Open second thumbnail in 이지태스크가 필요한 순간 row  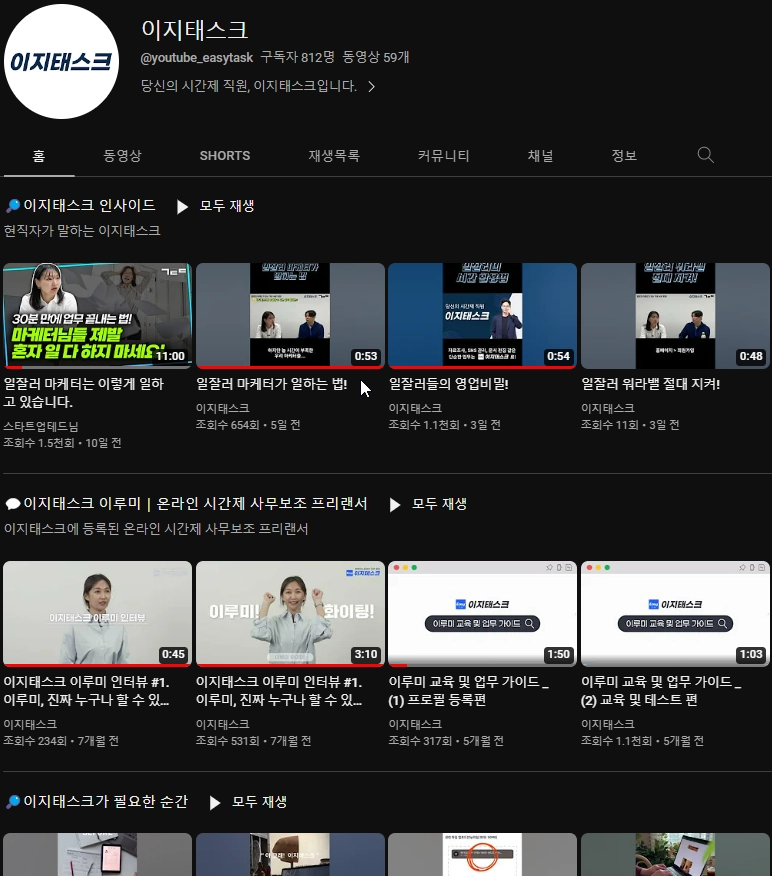[x=290, y=855]
